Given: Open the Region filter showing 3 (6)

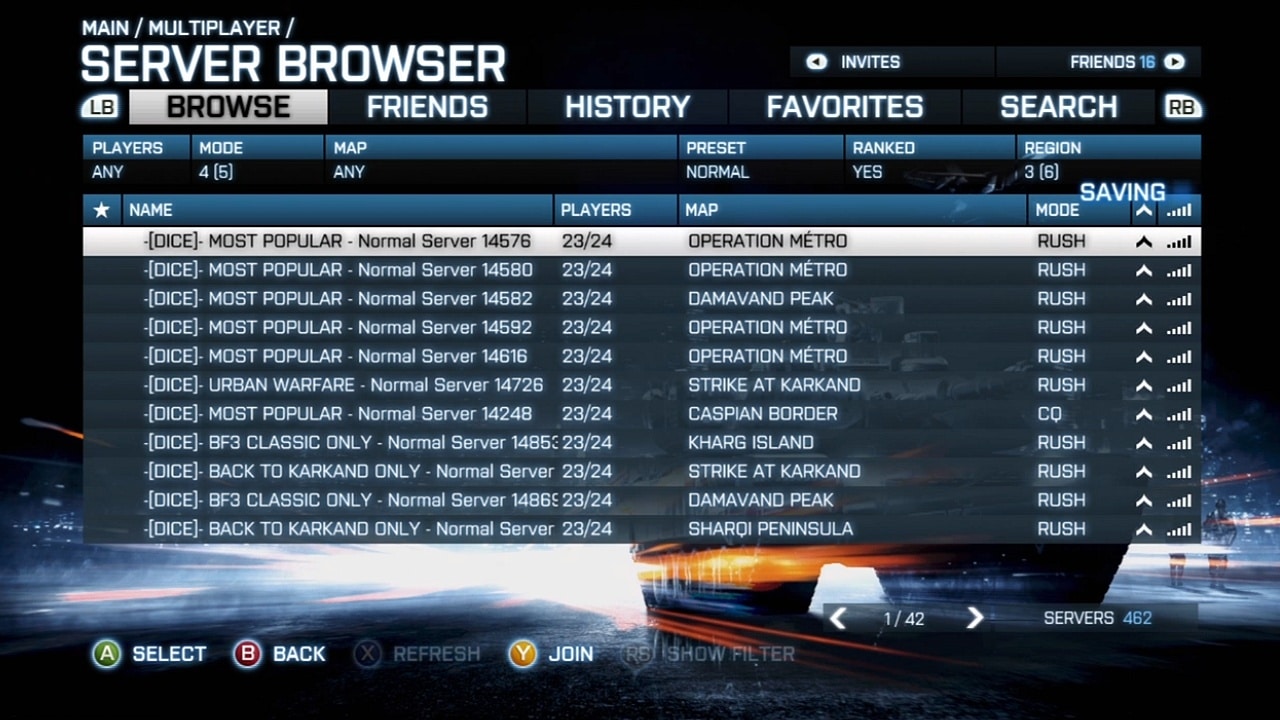Looking at the screenshot, I should pos(1107,160).
